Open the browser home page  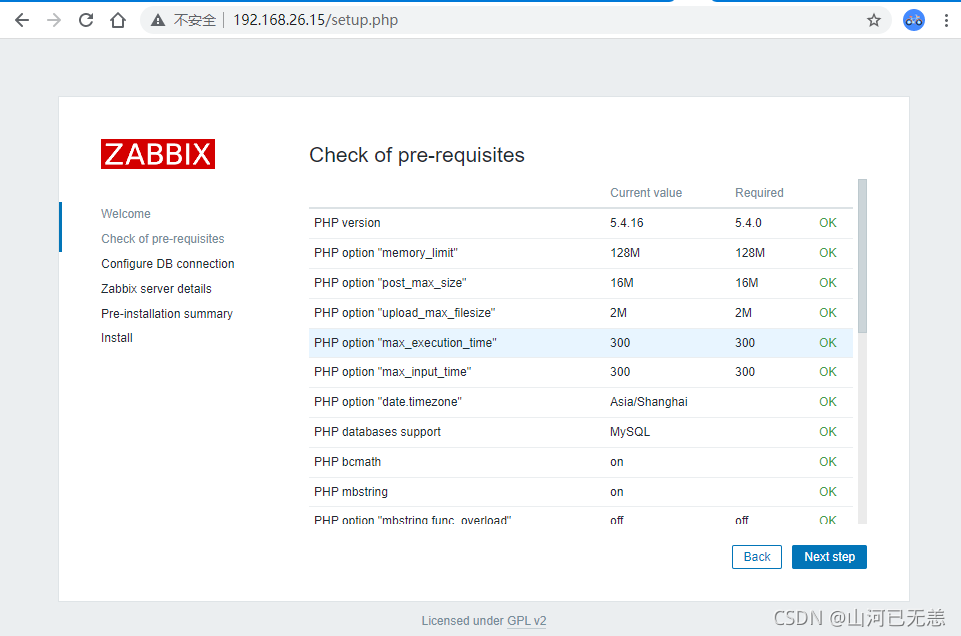tap(118, 20)
